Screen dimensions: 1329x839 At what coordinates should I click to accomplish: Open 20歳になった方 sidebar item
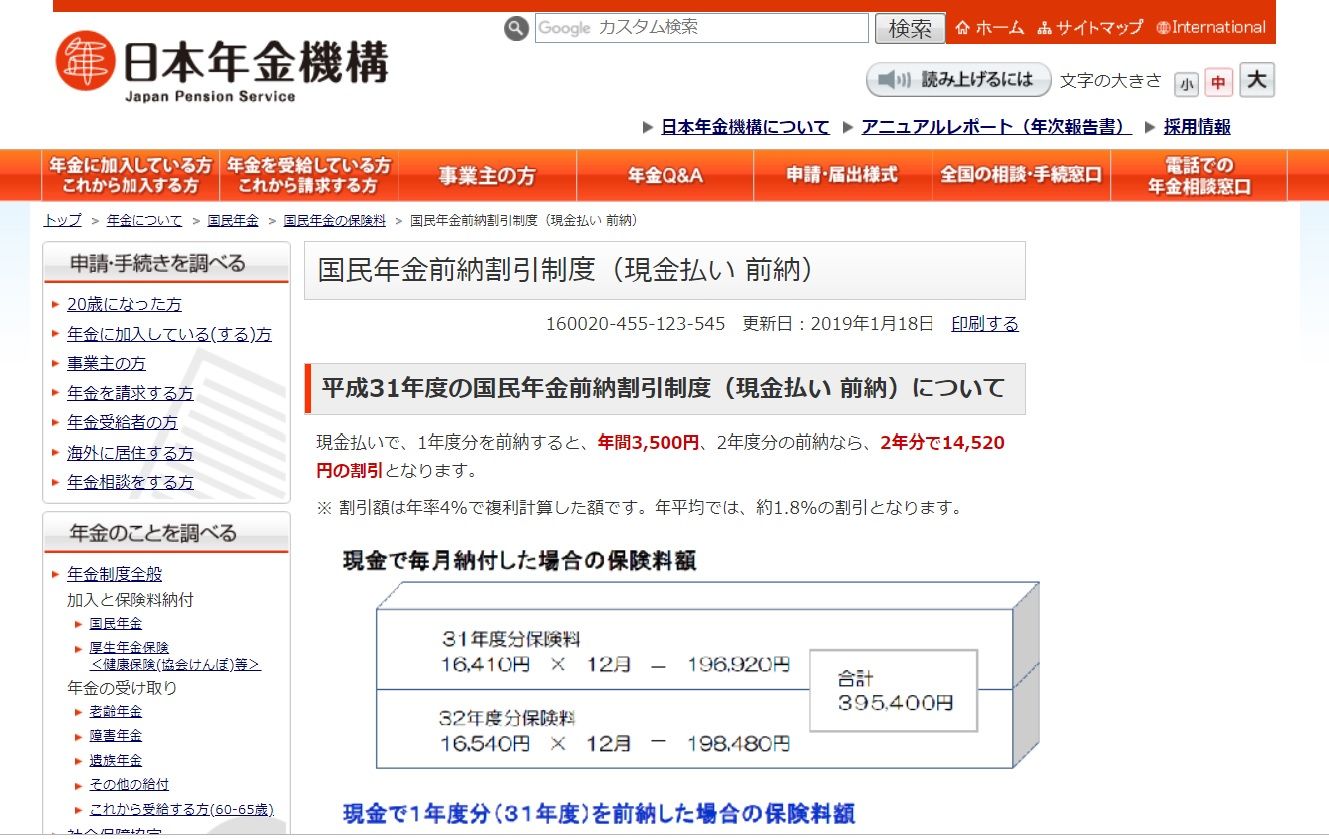[x=124, y=305]
